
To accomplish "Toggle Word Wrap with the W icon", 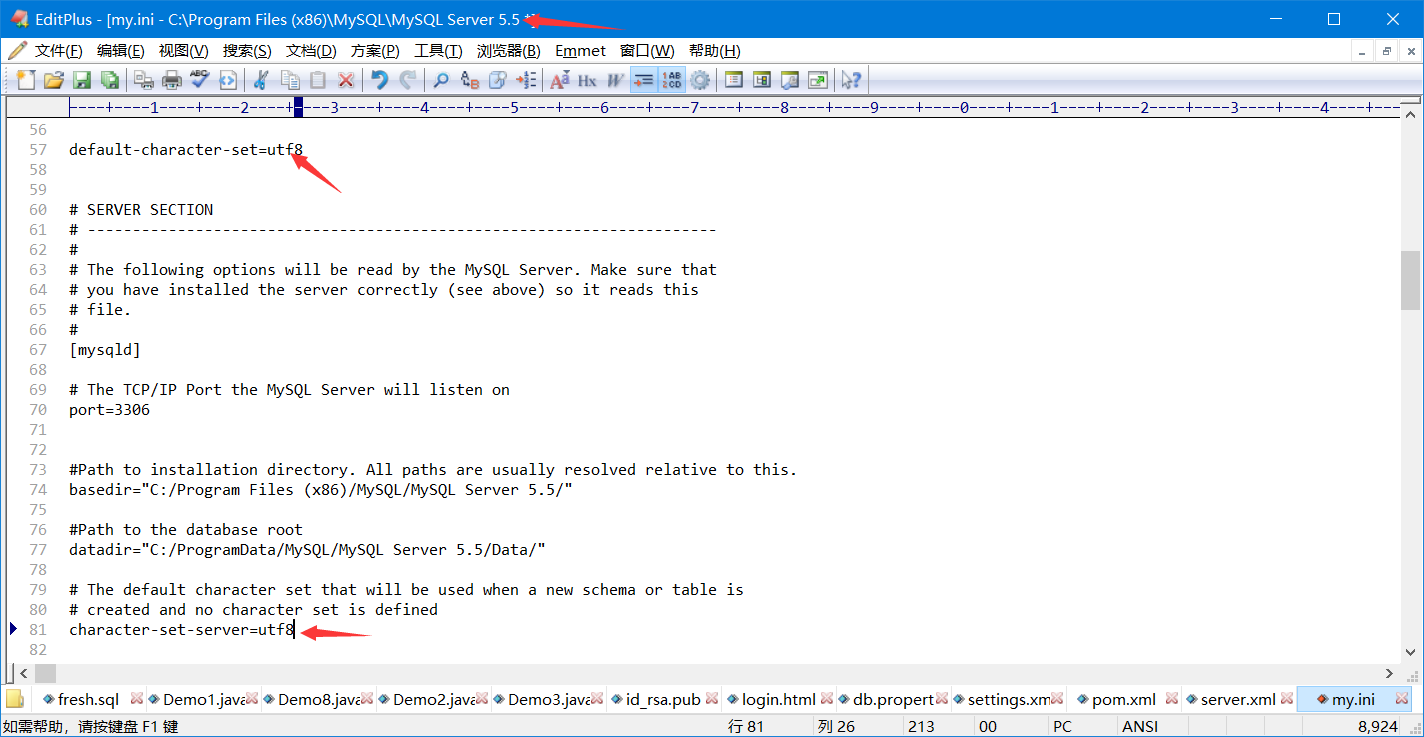I will pyautogui.click(x=615, y=80).
